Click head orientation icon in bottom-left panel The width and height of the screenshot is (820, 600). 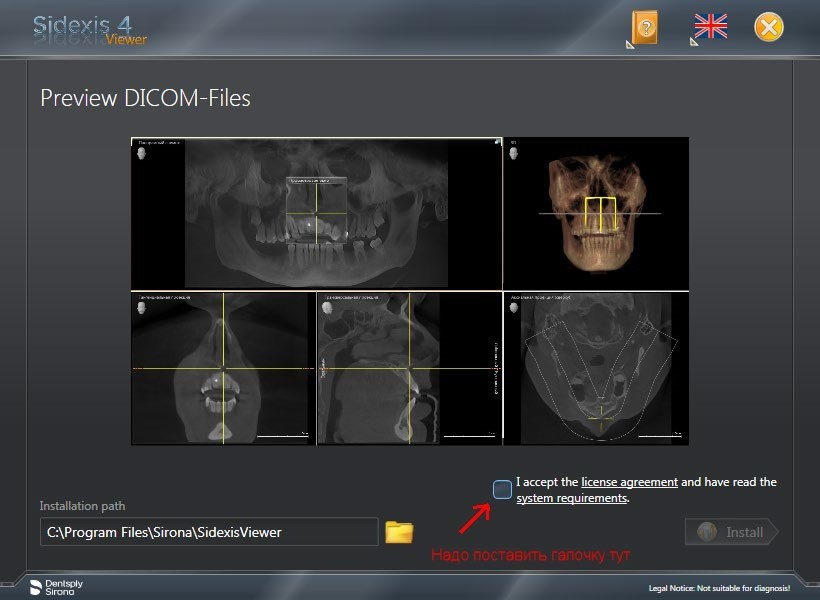pyautogui.click(x=140, y=307)
